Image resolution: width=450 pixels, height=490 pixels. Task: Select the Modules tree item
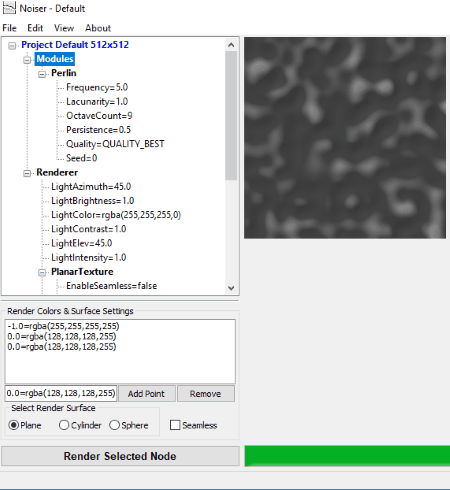coord(55,59)
